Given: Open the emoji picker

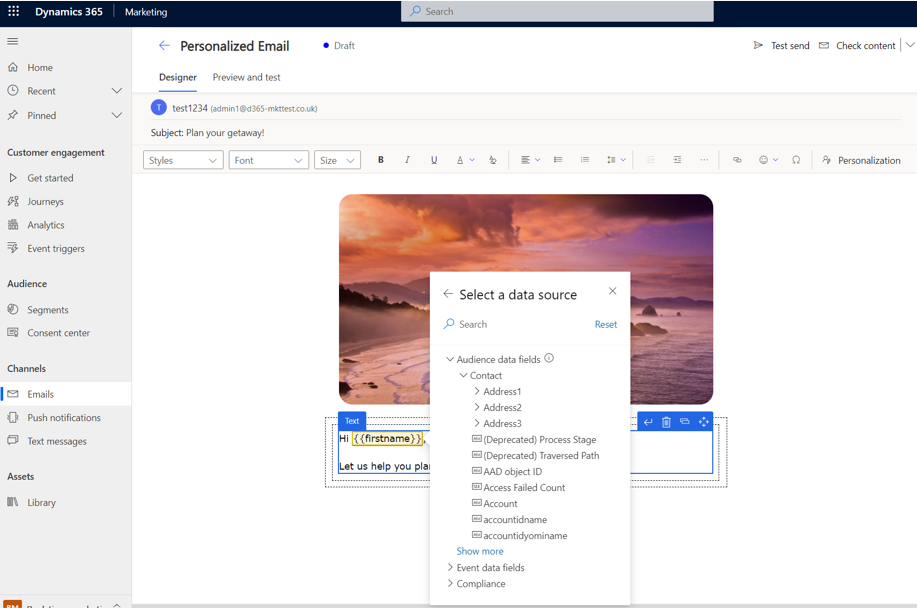Looking at the screenshot, I should (x=768, y=160).
